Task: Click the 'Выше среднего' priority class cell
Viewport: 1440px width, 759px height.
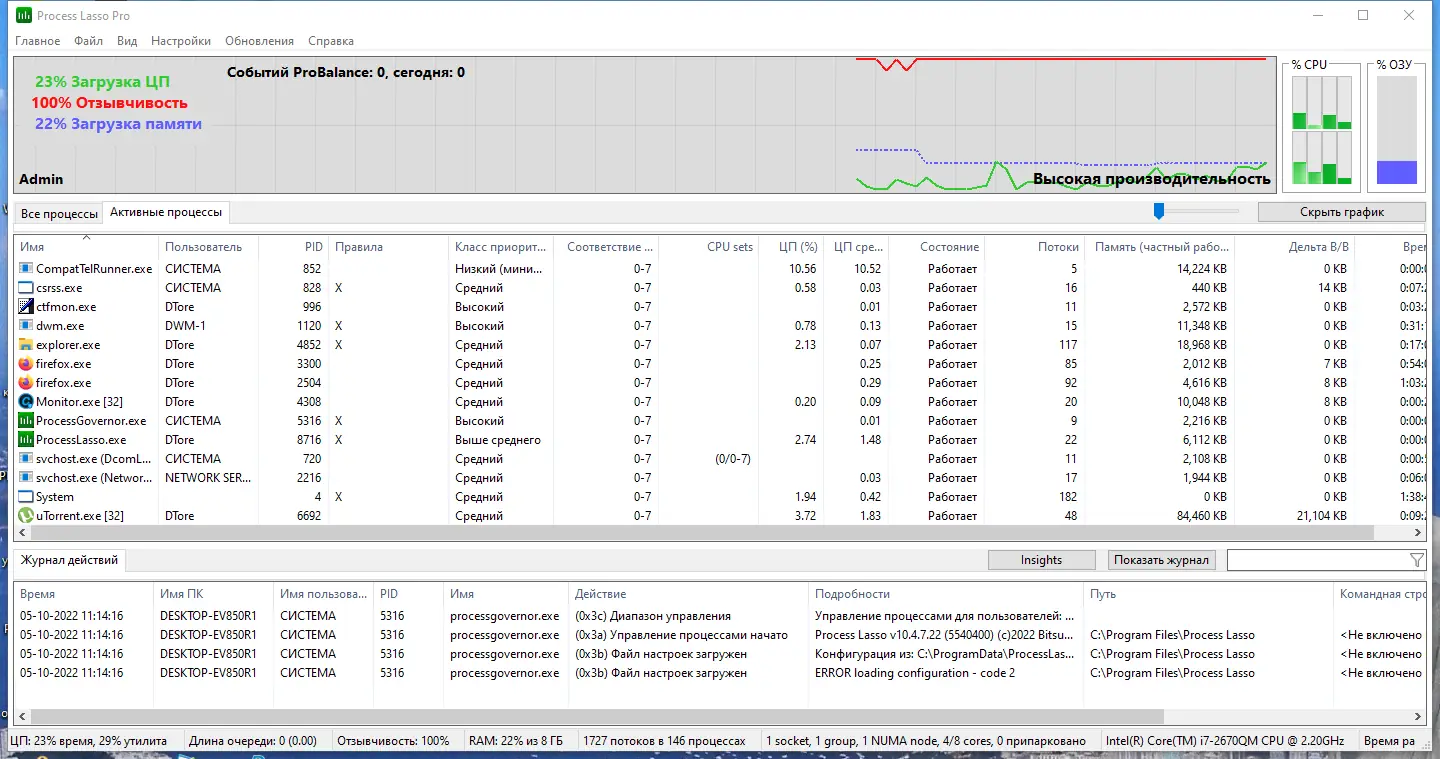Action: click(498, 440)
